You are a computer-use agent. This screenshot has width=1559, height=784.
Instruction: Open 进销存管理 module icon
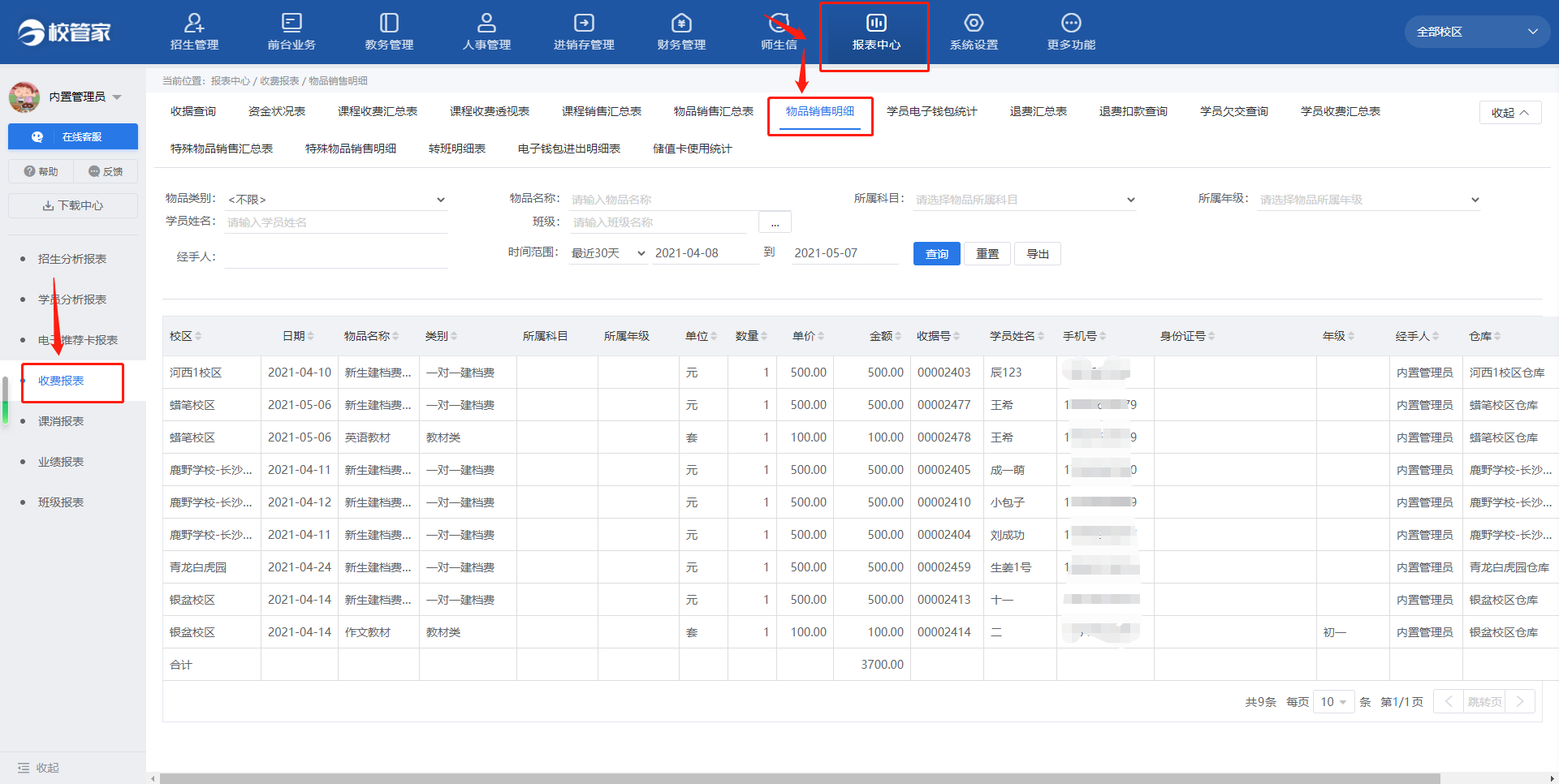pos(584,23)
